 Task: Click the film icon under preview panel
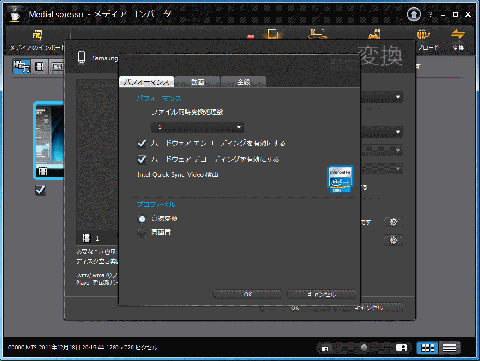tap(86, 238)
